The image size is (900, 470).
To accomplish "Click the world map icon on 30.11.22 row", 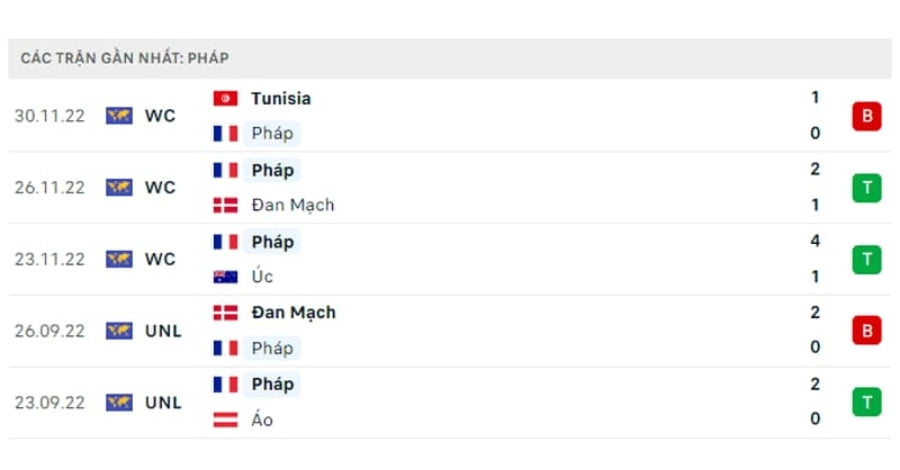I will 119,116.
